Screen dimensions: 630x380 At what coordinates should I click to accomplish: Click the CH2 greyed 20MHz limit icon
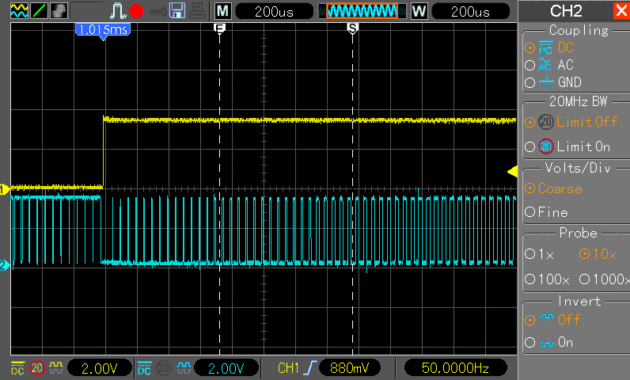[164, 368]
